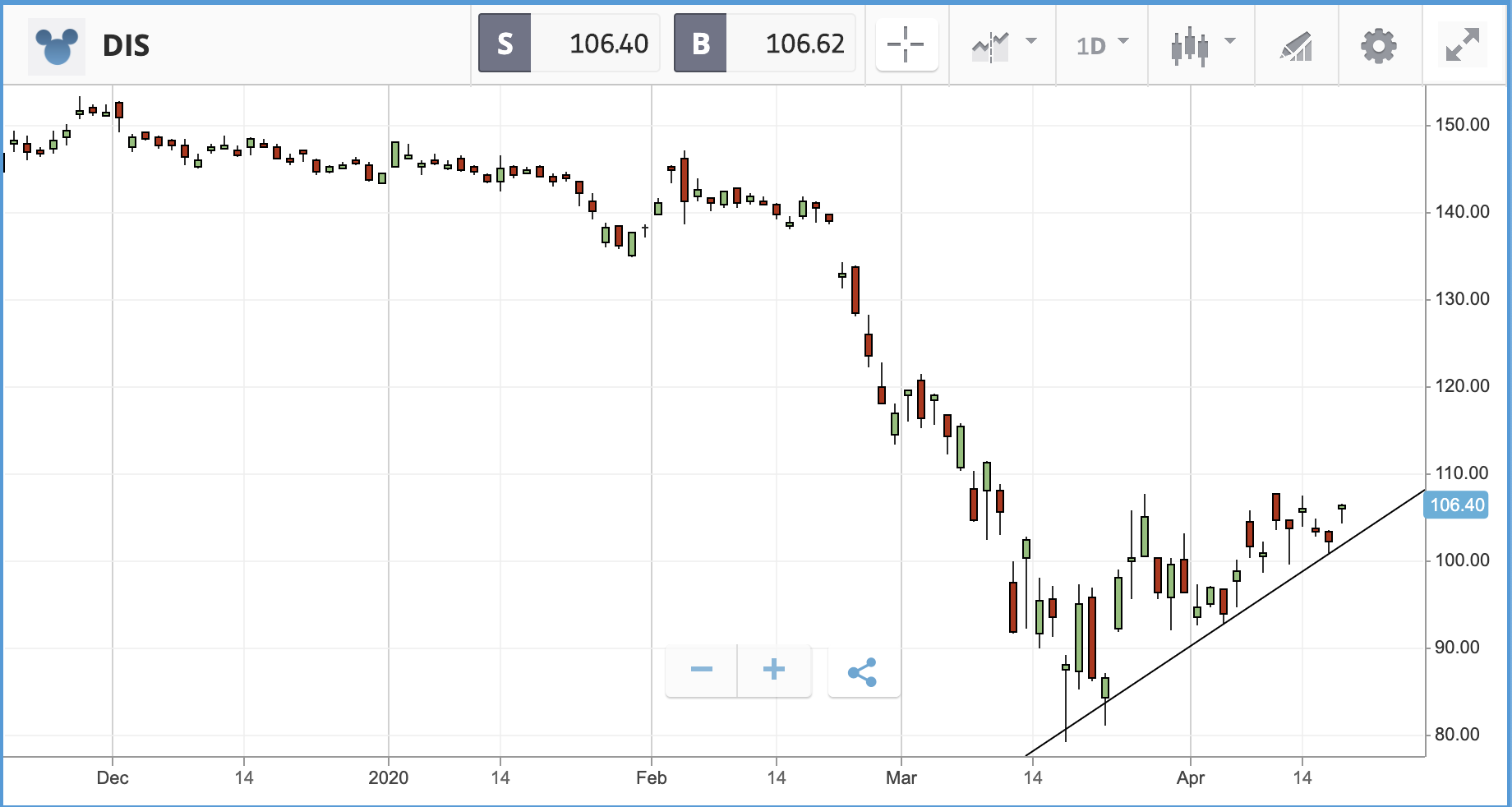Zoom out with the minus button
The height and width of the screenshot is (807, 1512).
coord(702,670)
